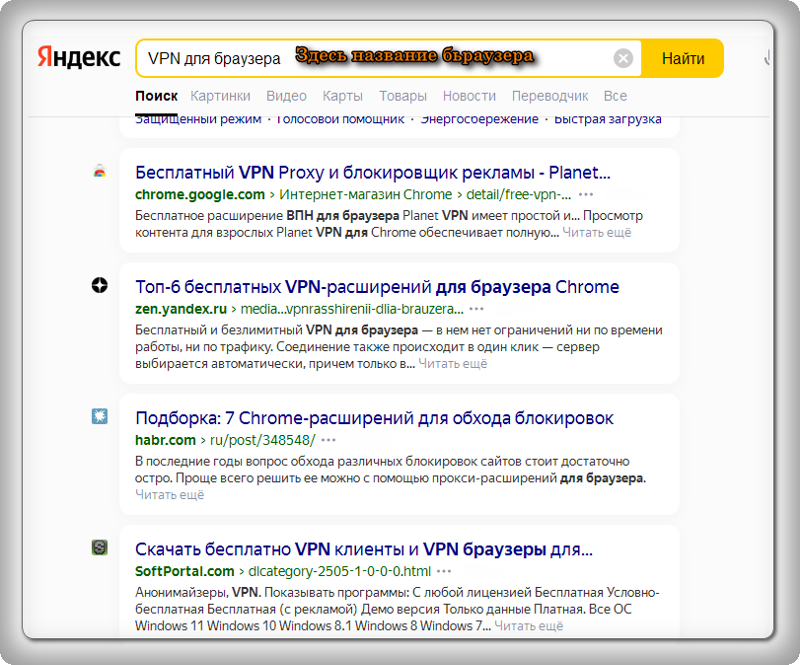Click the zen.yandex.ru result favicon

tap(99, 285)
